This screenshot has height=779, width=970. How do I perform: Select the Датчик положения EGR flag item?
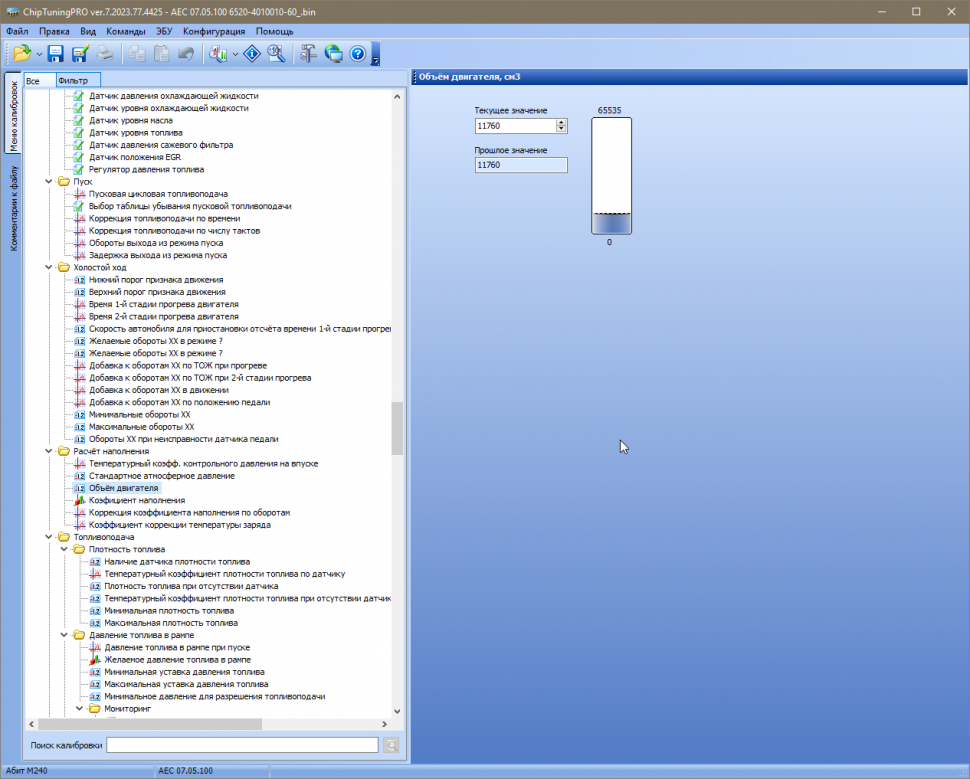134,157
